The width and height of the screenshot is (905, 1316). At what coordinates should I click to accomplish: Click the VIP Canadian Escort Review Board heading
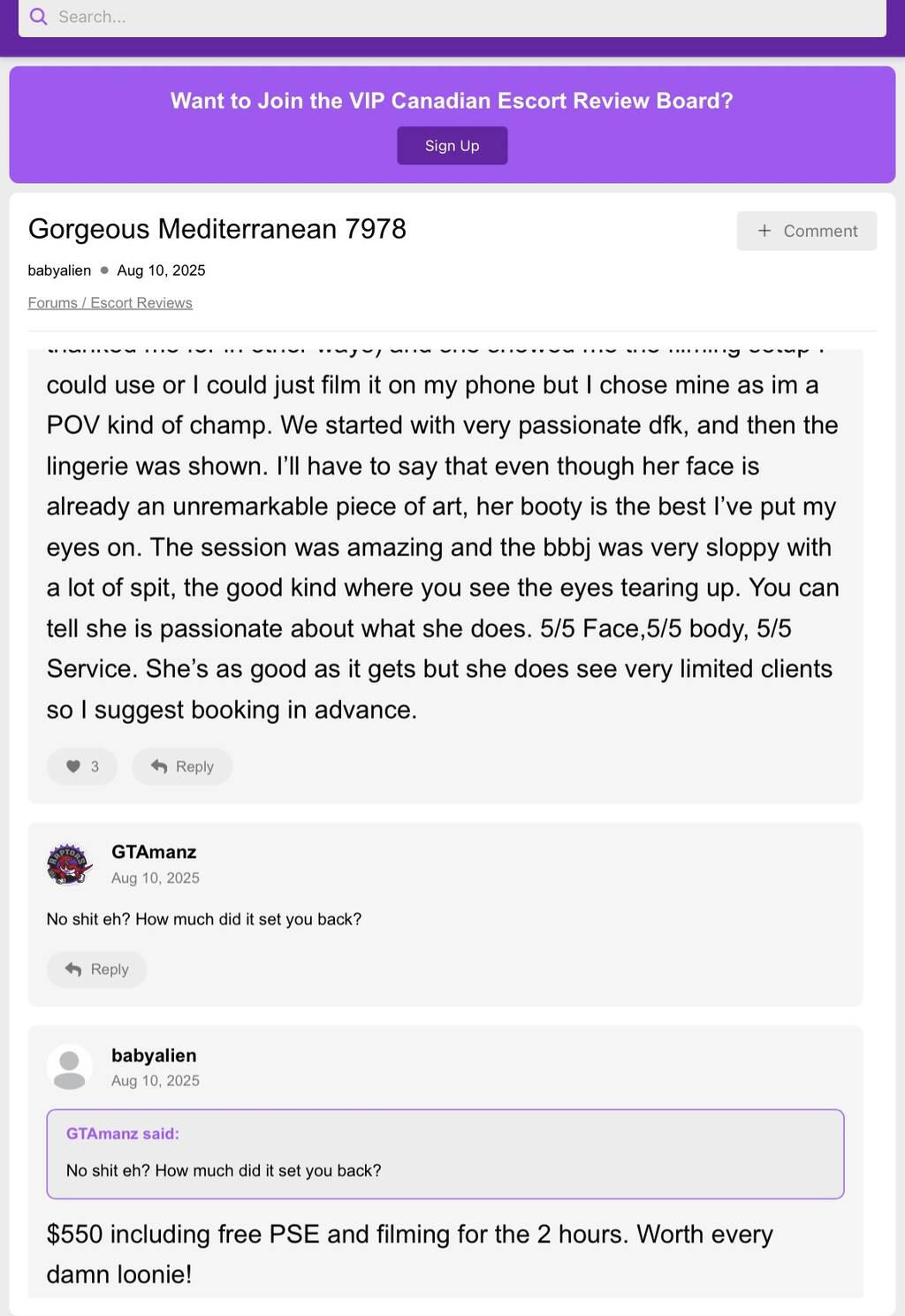click(452, 101)
